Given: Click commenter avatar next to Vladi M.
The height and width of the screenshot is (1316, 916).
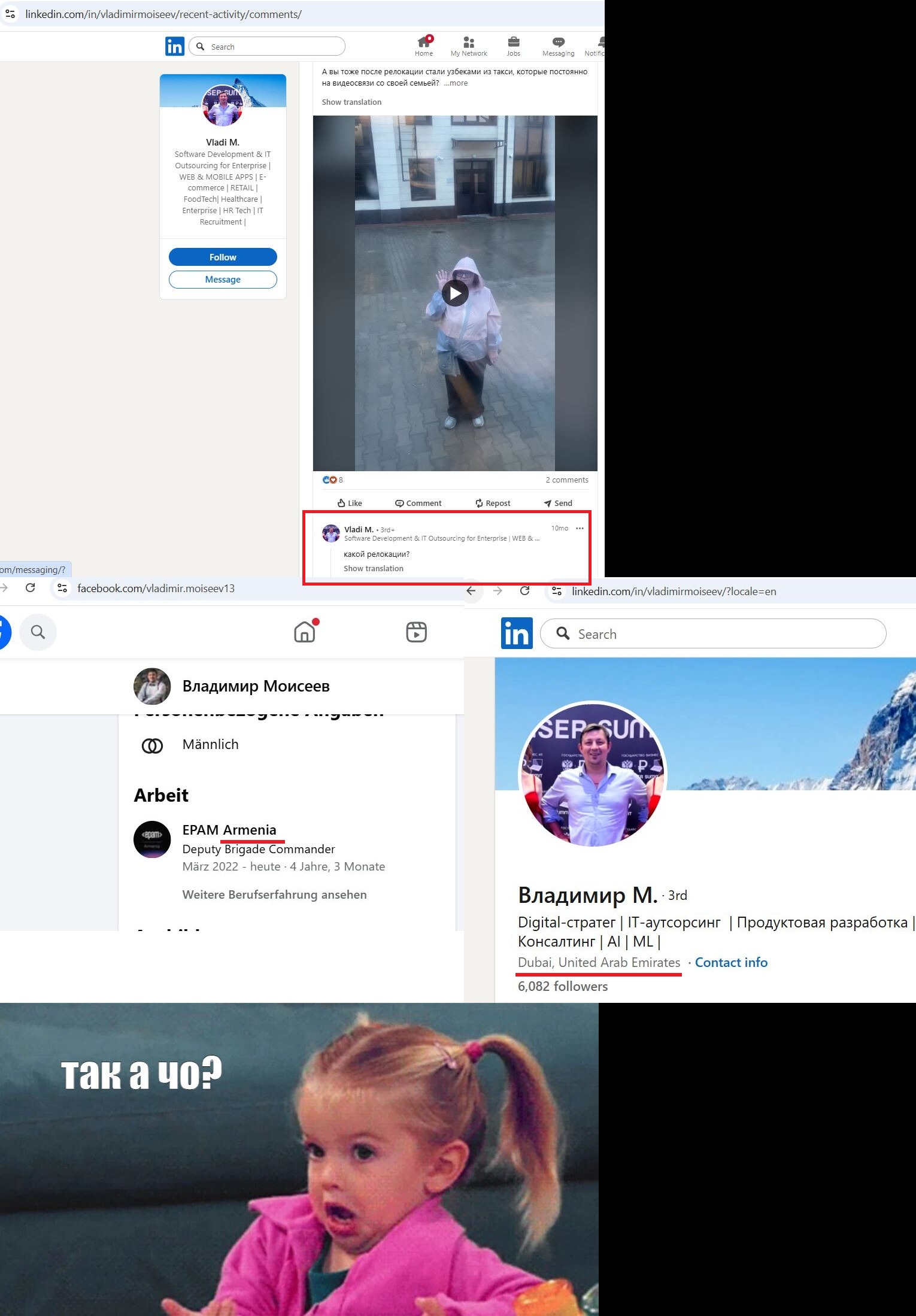Looking at the screenshot, I should (x=331, y=533).
